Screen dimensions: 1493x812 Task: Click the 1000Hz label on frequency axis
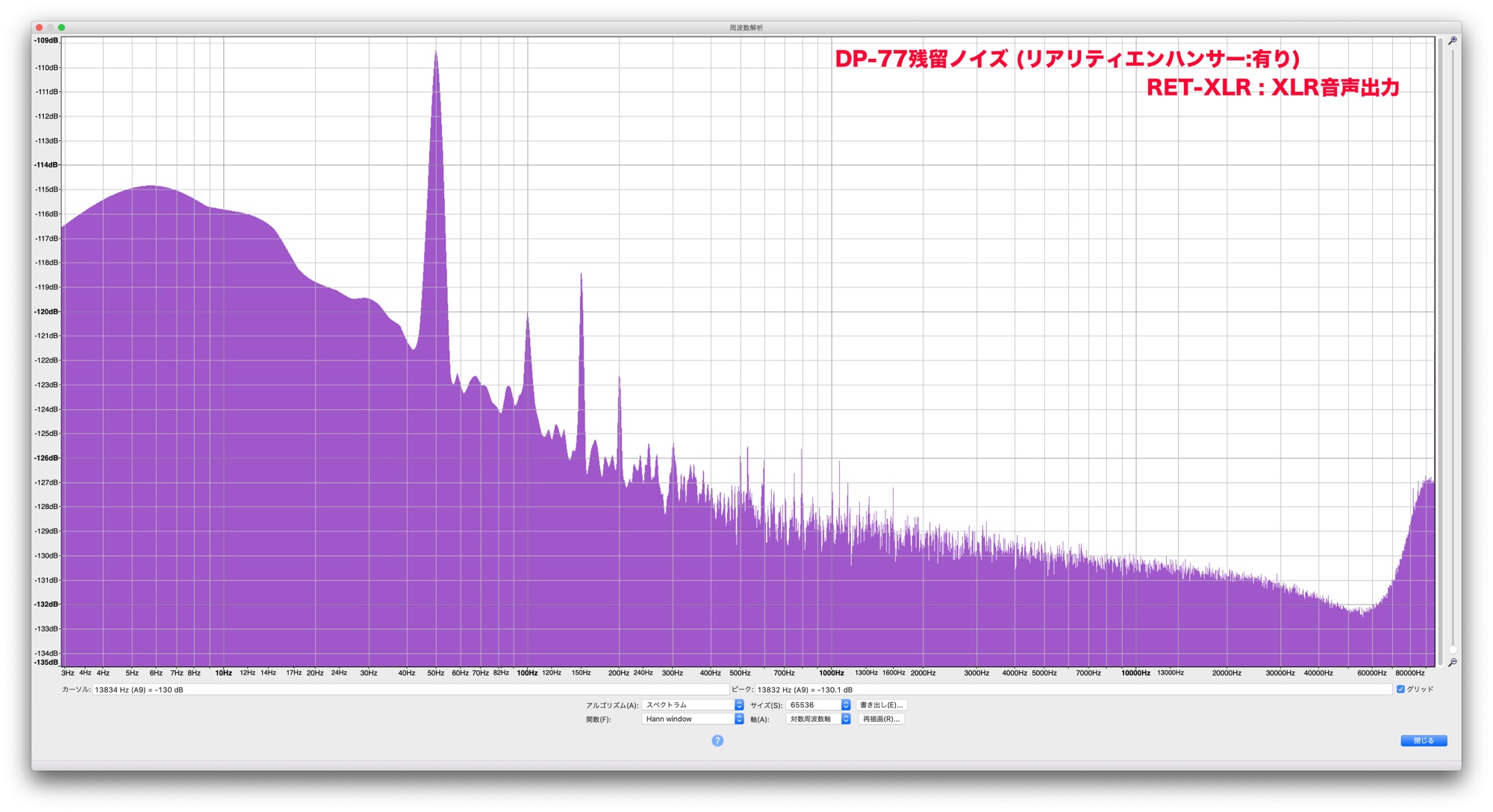831,673
